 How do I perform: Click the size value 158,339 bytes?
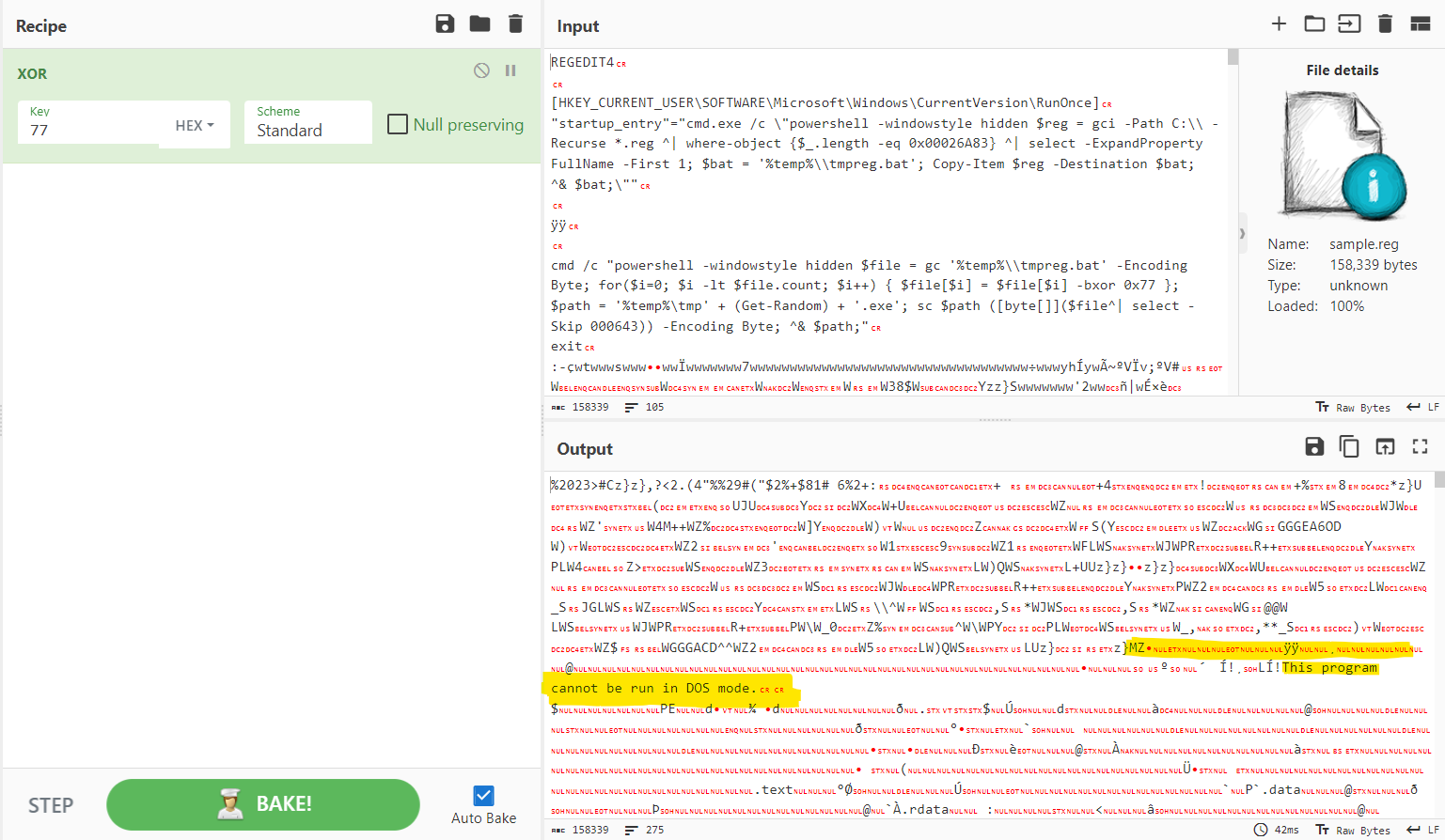pos(1374,265)
